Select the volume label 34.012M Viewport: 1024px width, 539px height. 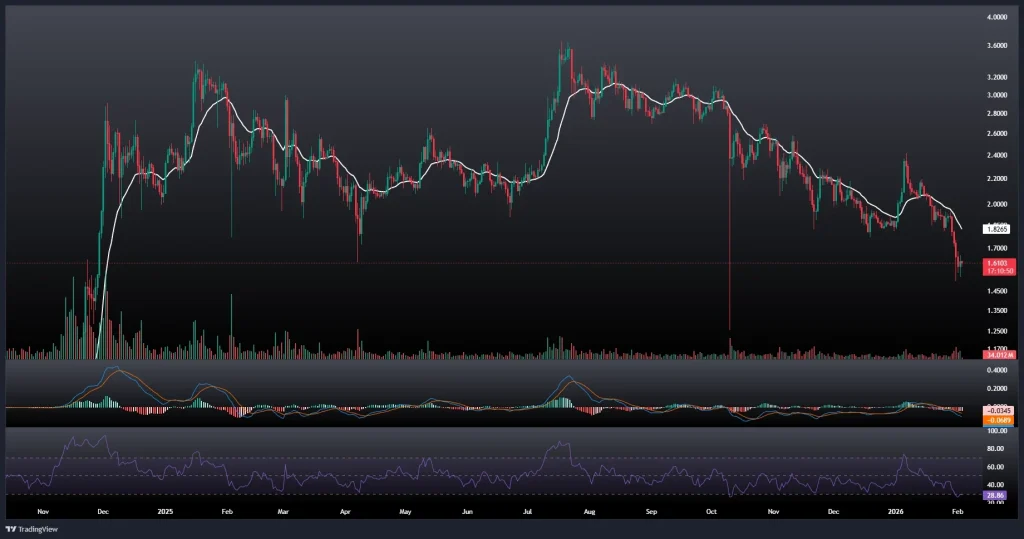[999, 354]
